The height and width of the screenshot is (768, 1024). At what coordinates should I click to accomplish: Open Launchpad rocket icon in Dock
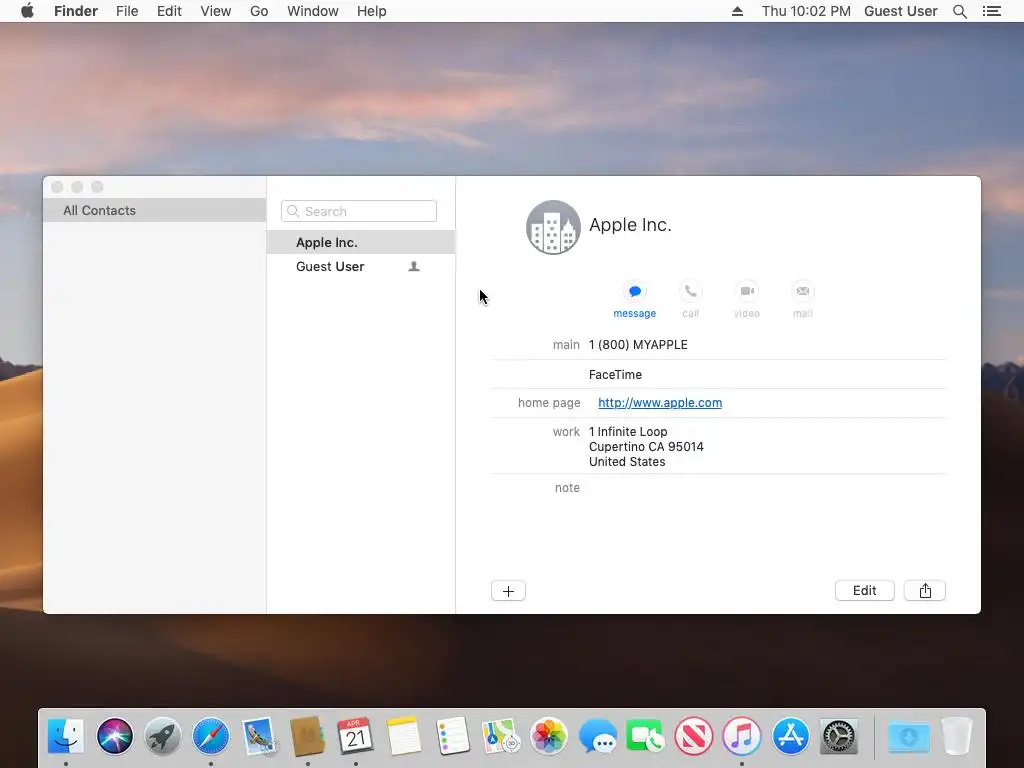(163, 736)
